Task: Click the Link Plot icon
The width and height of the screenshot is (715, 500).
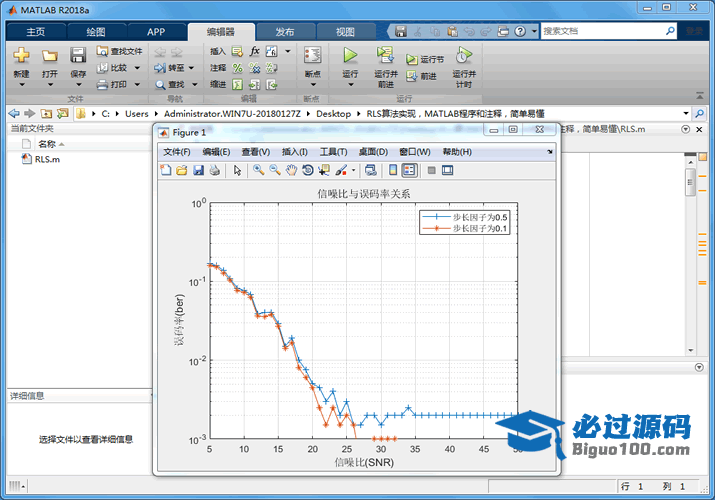Action: click(x=370, y=170)
